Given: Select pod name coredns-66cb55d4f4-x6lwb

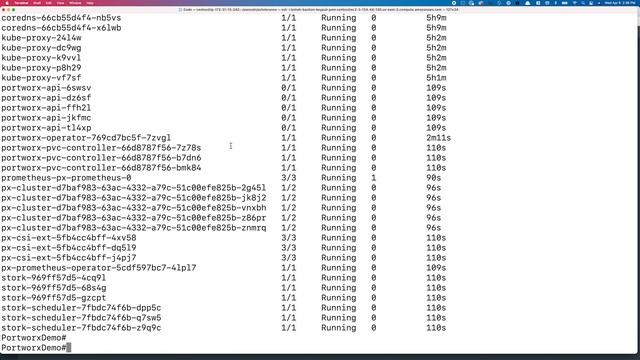Looking at the screenshot, I should (61, 28).
